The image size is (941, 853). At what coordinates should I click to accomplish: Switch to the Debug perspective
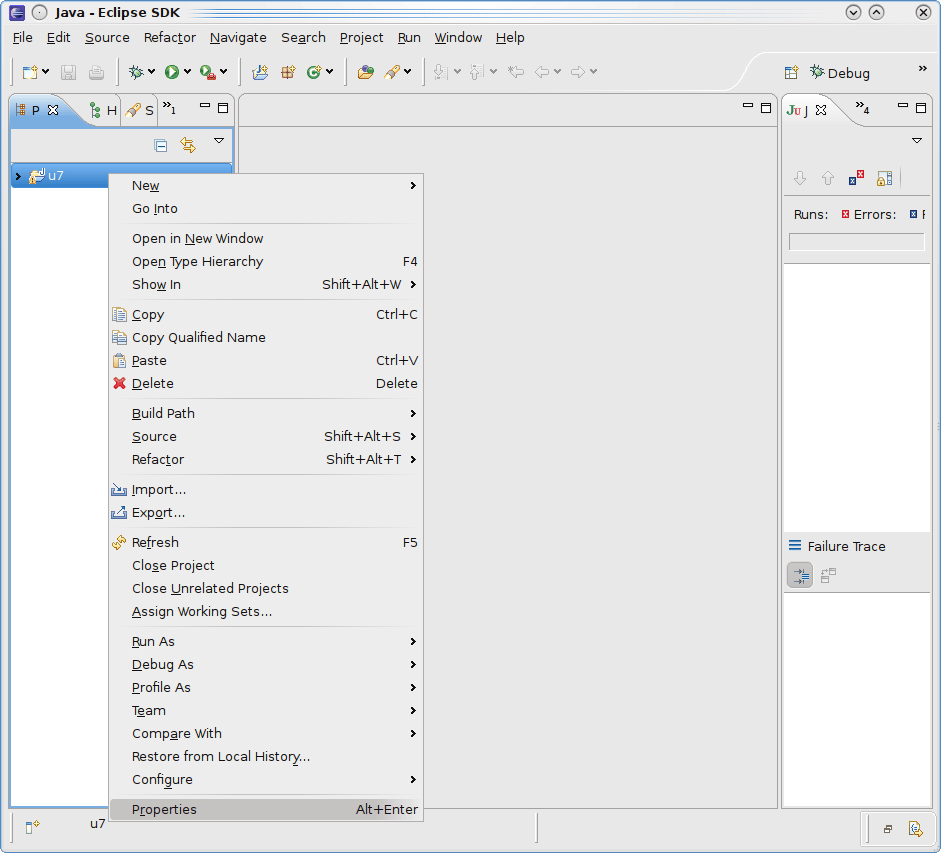pyautogui.click(x=840, y=73)
